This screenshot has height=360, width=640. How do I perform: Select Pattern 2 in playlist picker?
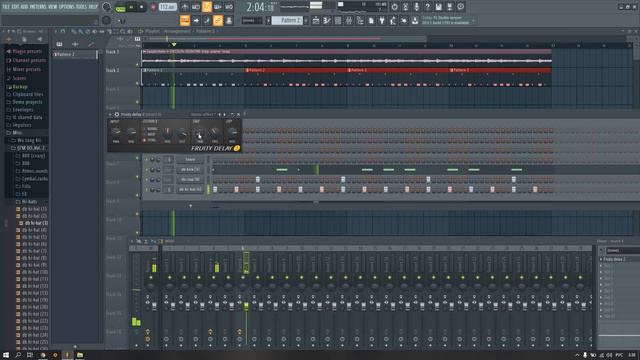point(75,54)
